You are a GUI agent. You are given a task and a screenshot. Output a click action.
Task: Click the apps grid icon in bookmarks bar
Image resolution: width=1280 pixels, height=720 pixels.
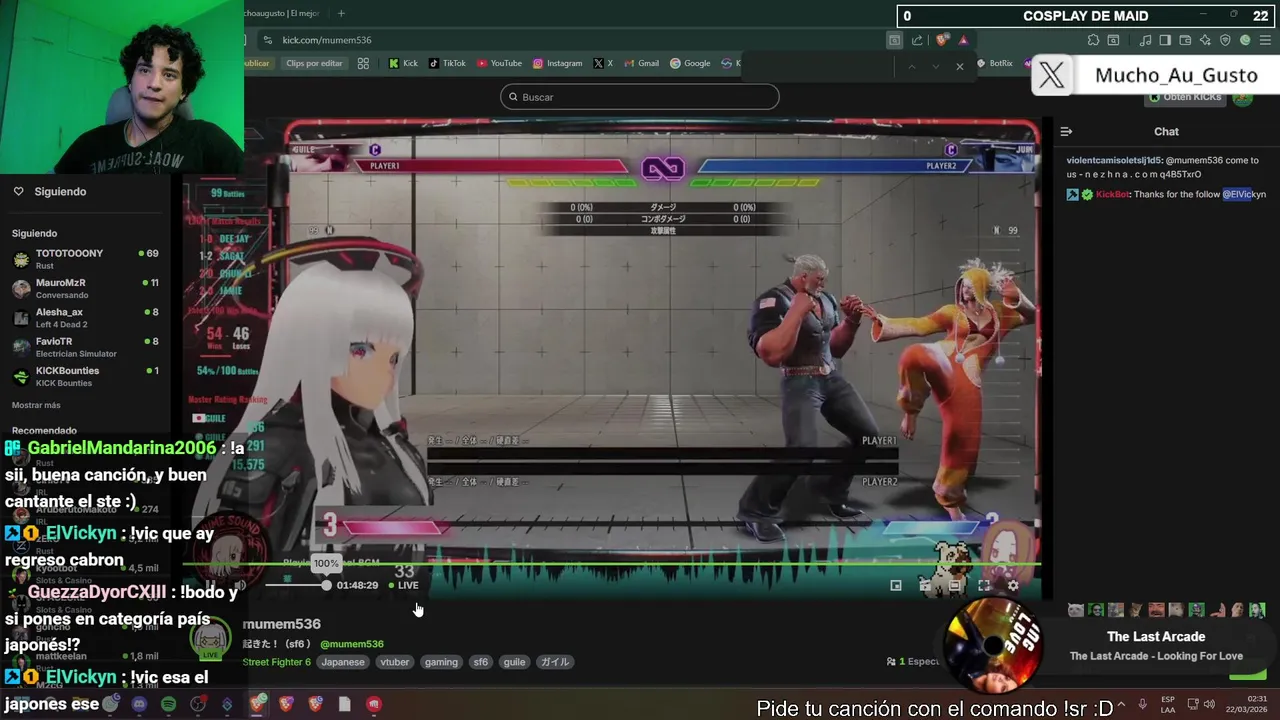point(363,63)
